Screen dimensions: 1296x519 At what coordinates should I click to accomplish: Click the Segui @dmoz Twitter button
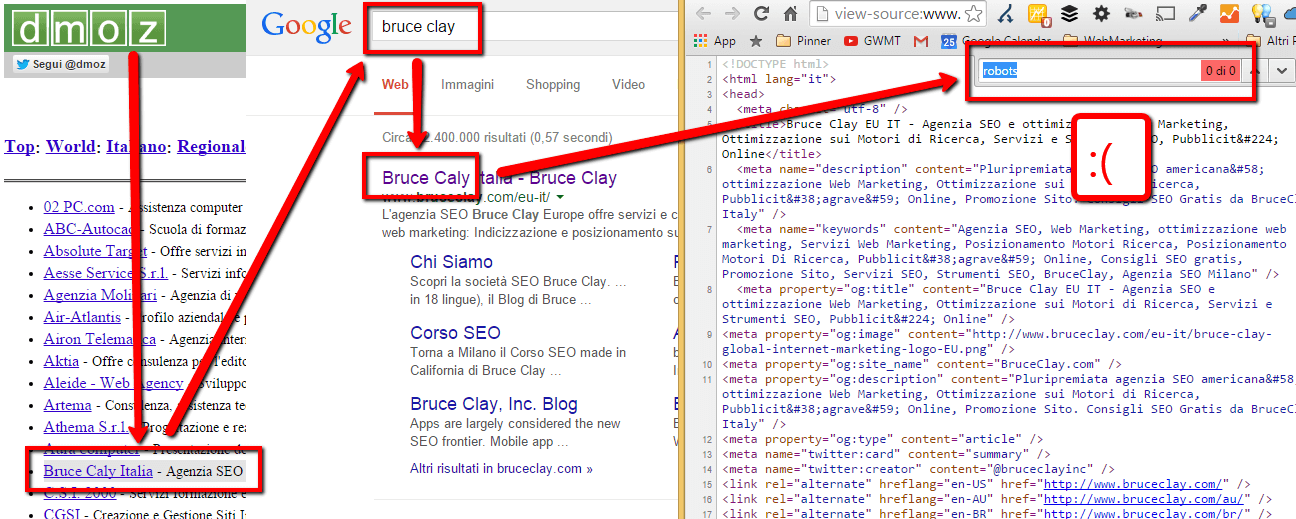pos(60,65)
